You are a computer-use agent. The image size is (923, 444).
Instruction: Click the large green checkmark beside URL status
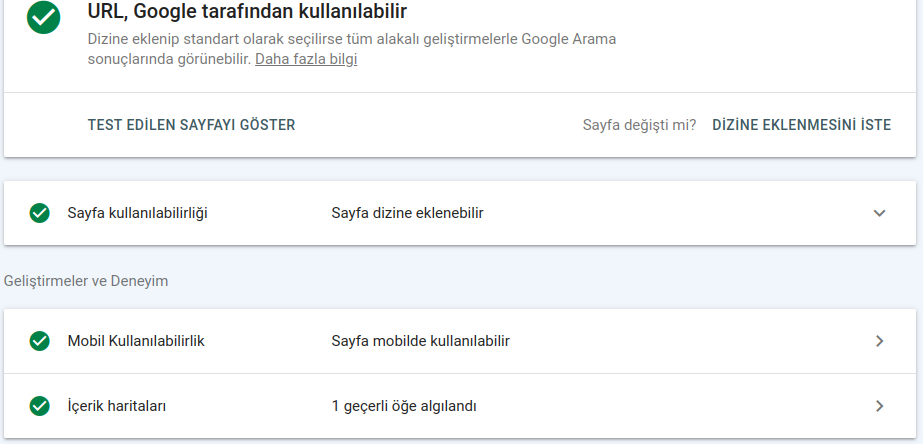[44, 17]
